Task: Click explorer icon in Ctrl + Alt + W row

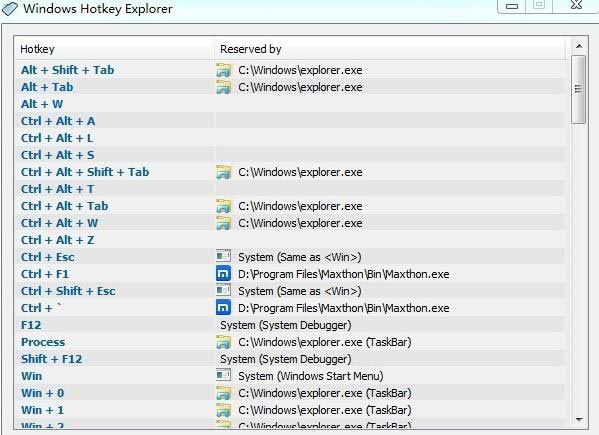Action: (x=223, y=223)
